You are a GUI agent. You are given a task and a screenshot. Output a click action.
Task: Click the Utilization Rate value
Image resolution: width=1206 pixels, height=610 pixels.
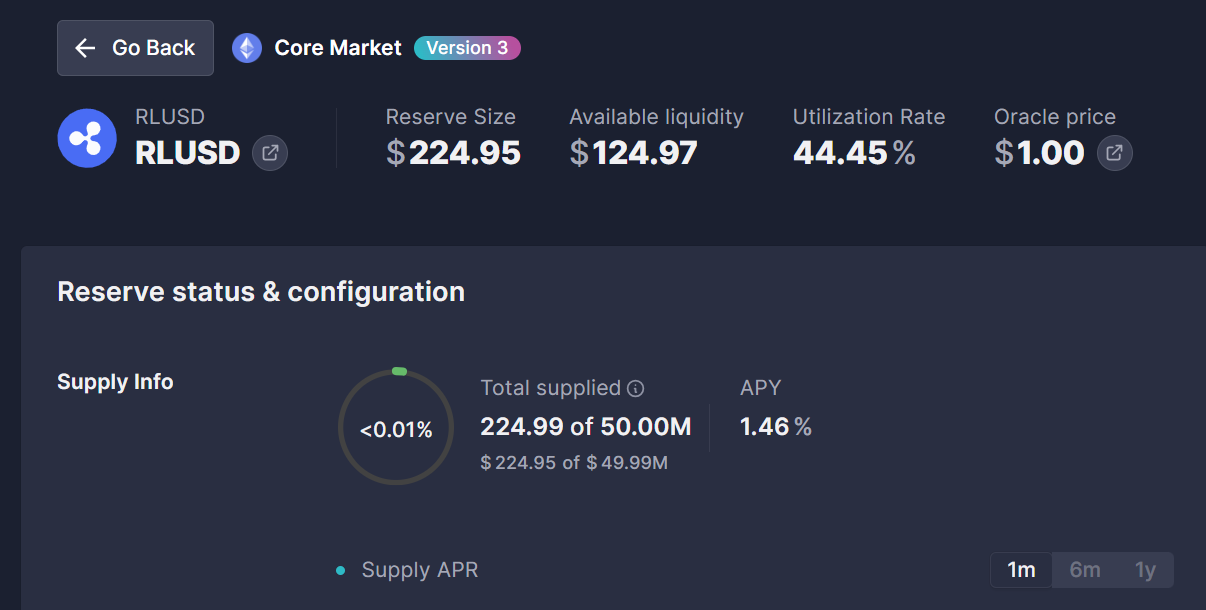854,153
